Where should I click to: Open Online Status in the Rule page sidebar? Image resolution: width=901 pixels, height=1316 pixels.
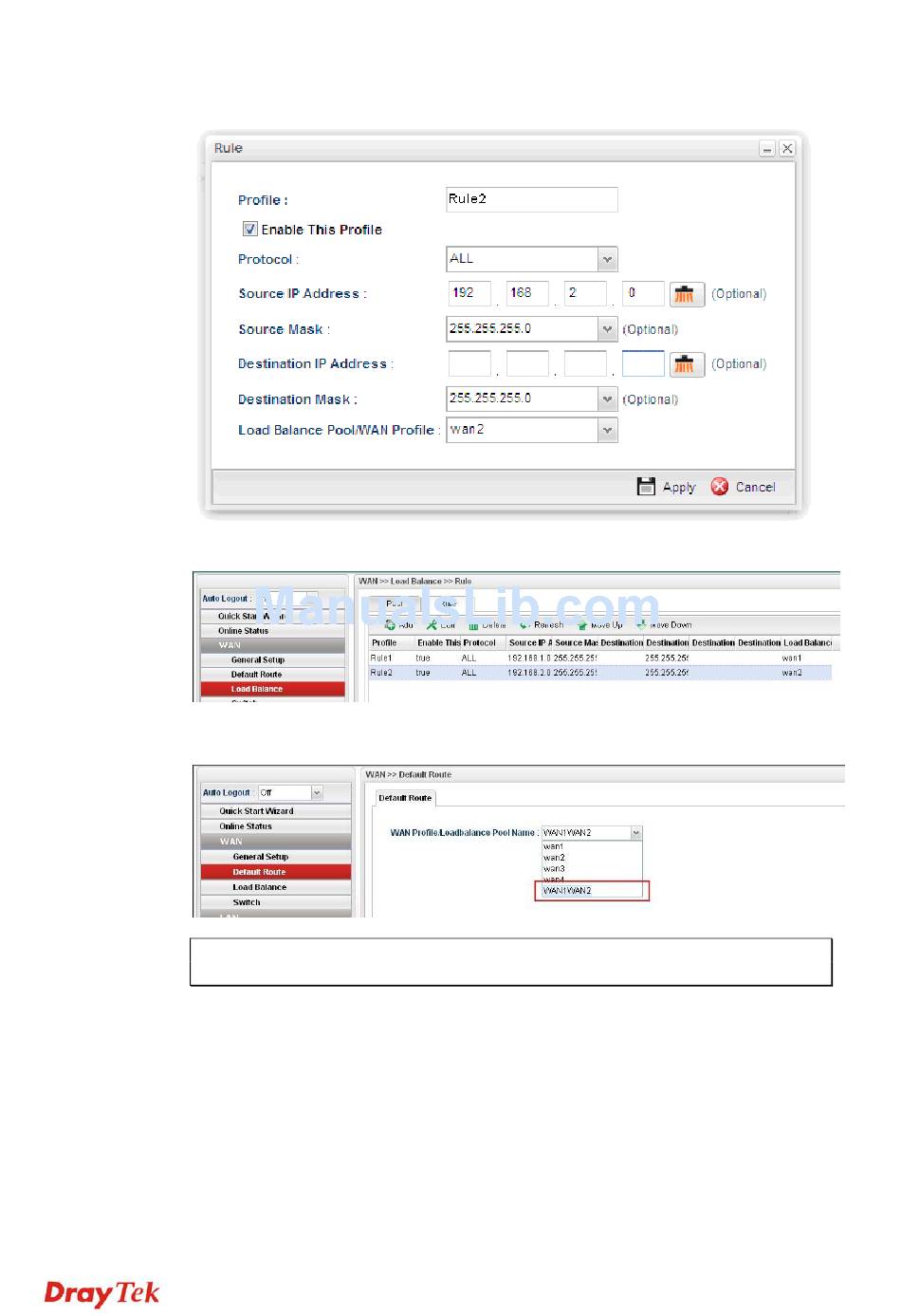[273, 631]
